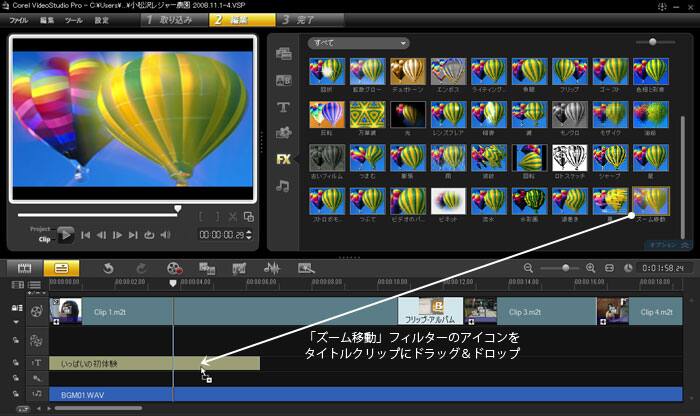Click the music track note icon

pos(36,394)
